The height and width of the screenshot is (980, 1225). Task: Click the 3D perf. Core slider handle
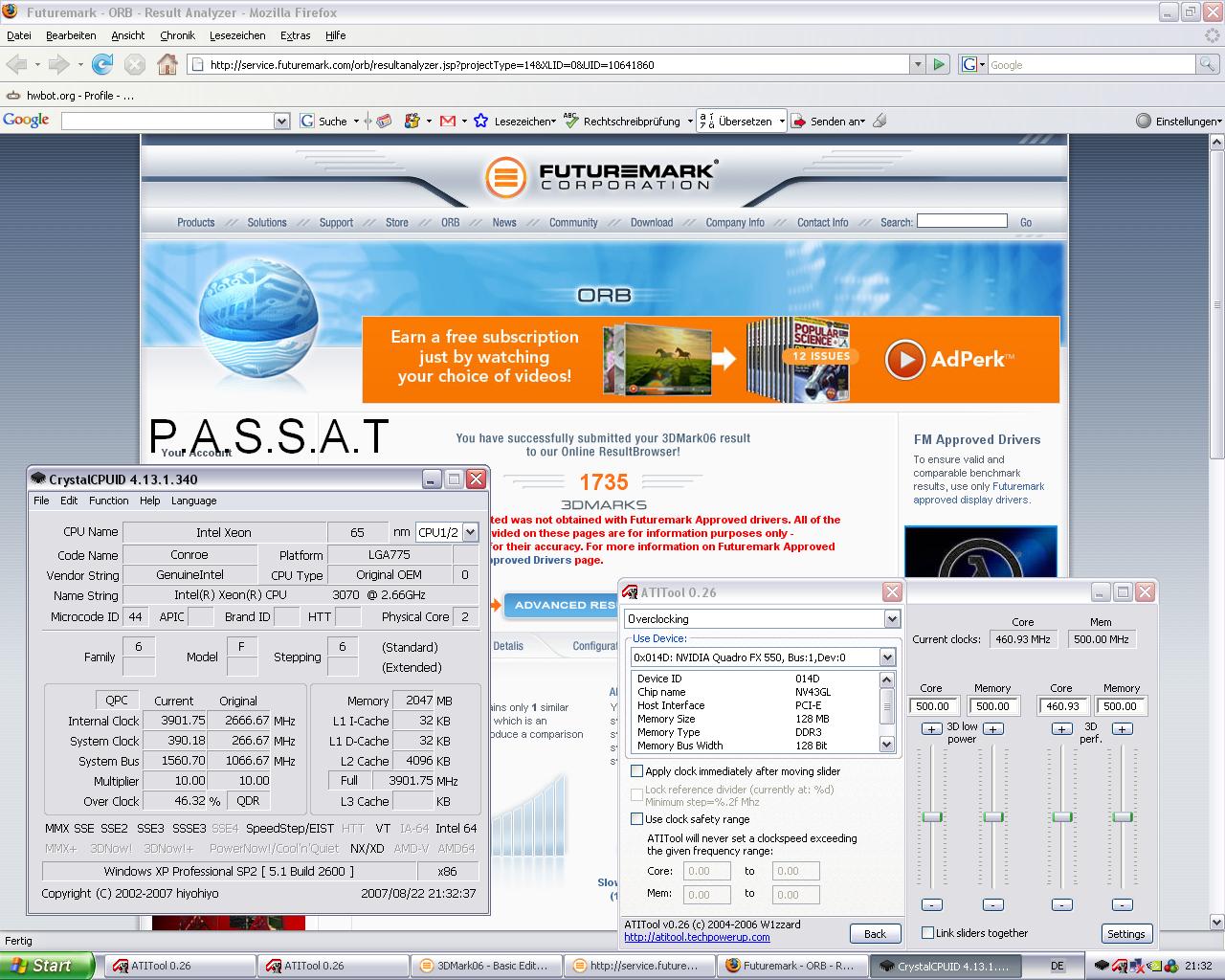(x=1062, y=816)
